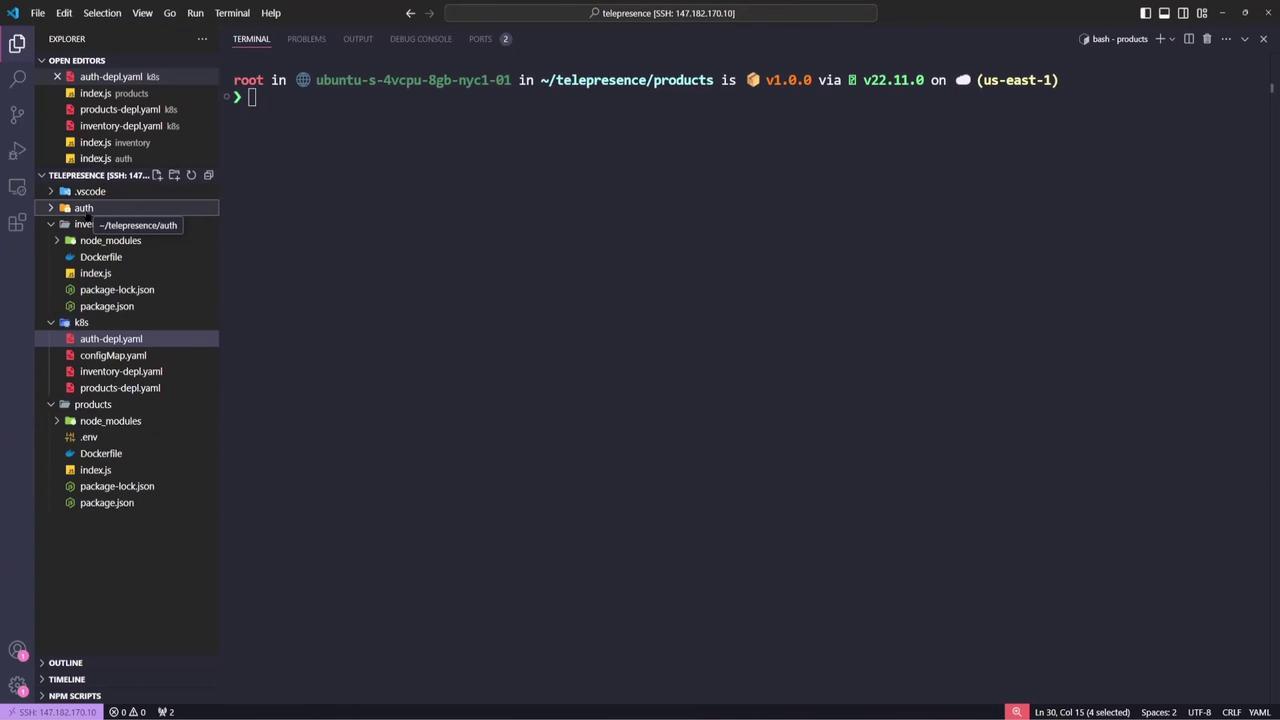Open the Help menu
The image size is (1280, 720).
[271, 13]
